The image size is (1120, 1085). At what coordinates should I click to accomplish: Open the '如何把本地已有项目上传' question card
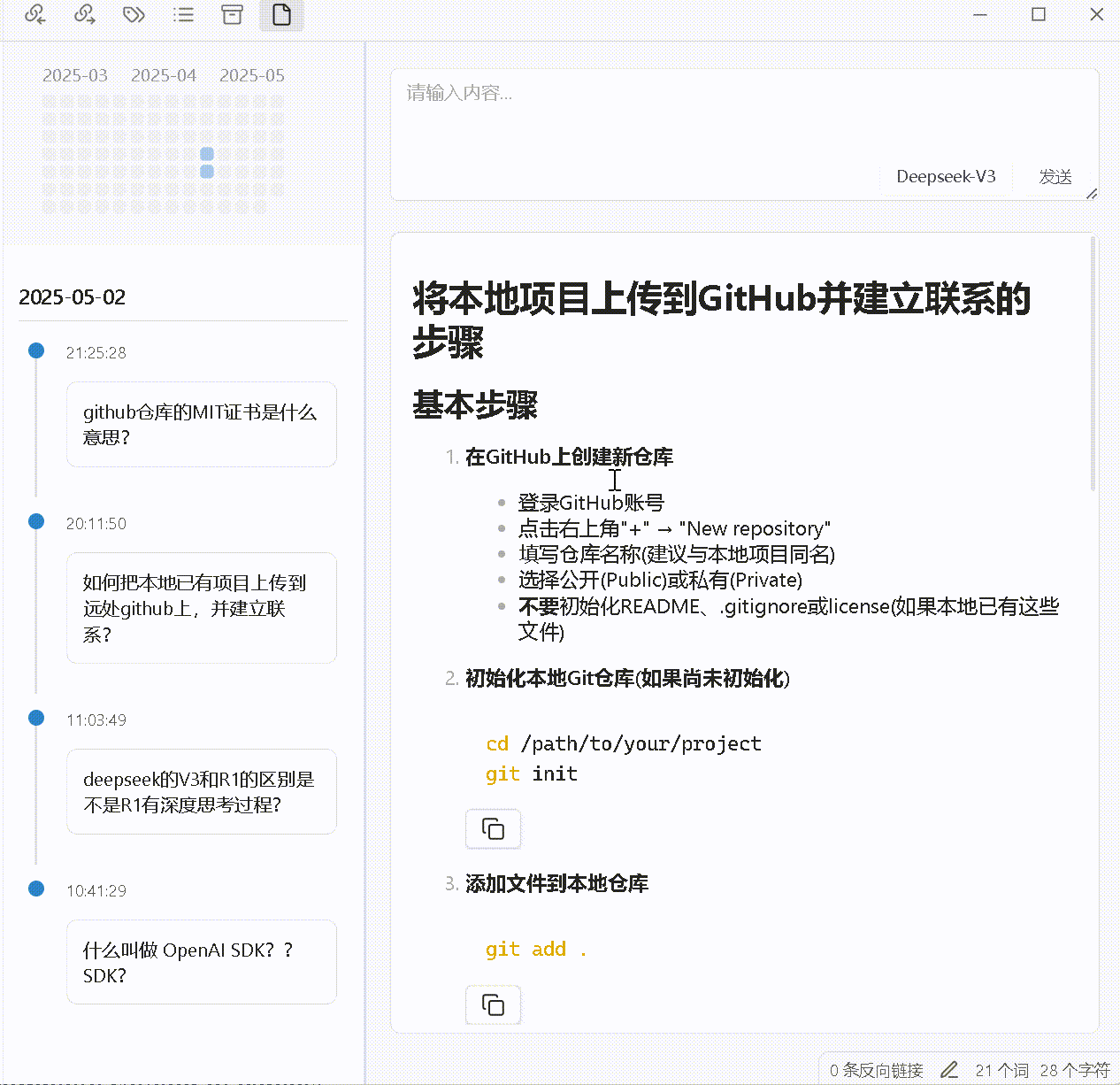tap(202, 608)
